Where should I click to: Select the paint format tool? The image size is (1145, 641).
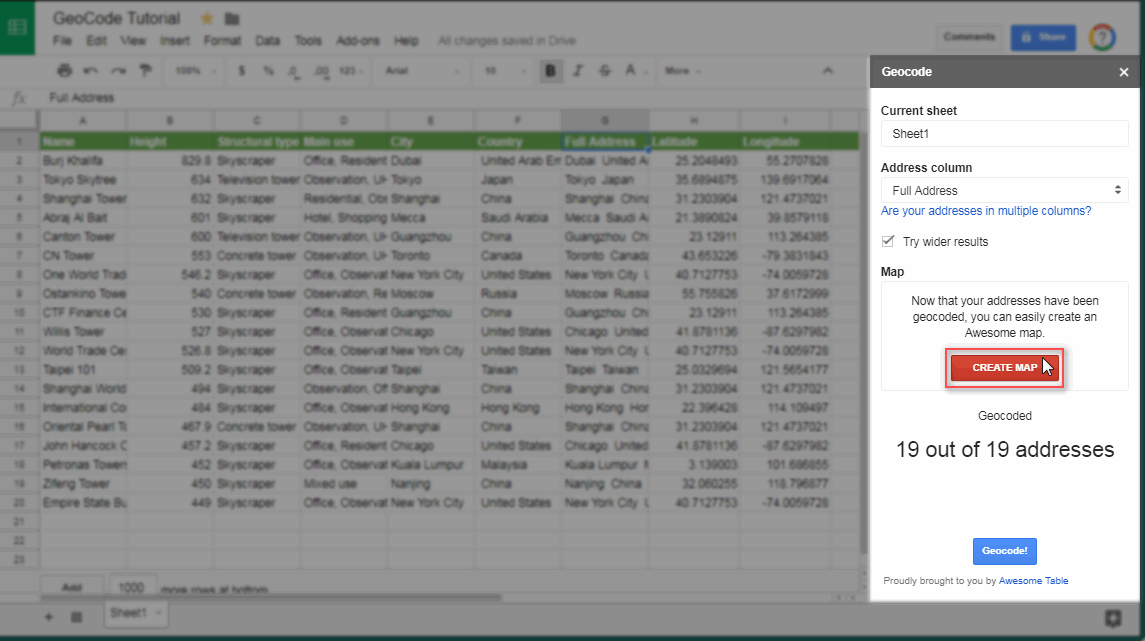pos(145,71)
